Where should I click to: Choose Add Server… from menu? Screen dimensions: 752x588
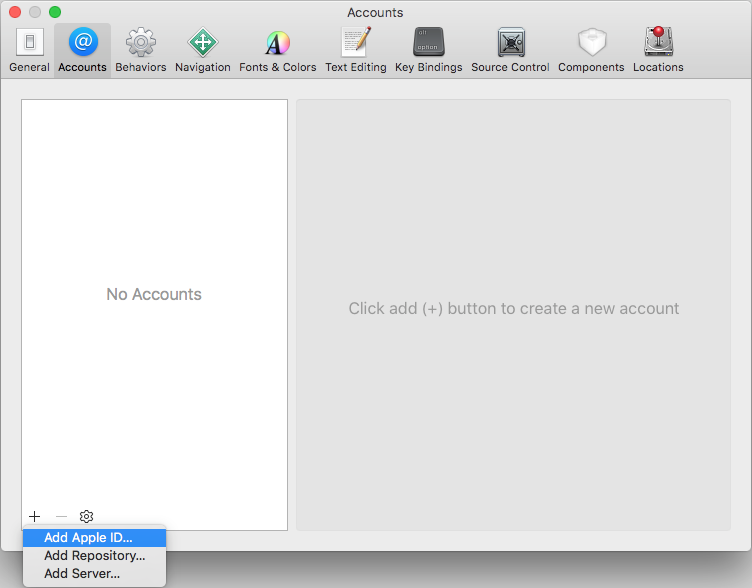click(x=94, y=574)
